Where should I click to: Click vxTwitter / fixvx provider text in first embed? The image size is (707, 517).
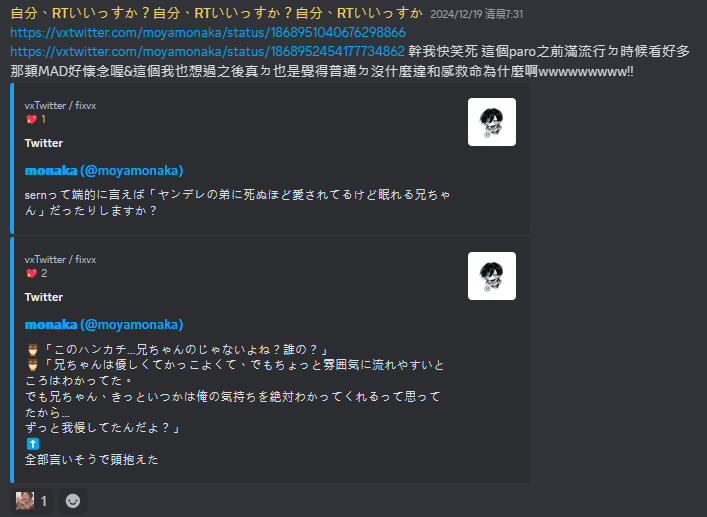(x=60, y=105)
